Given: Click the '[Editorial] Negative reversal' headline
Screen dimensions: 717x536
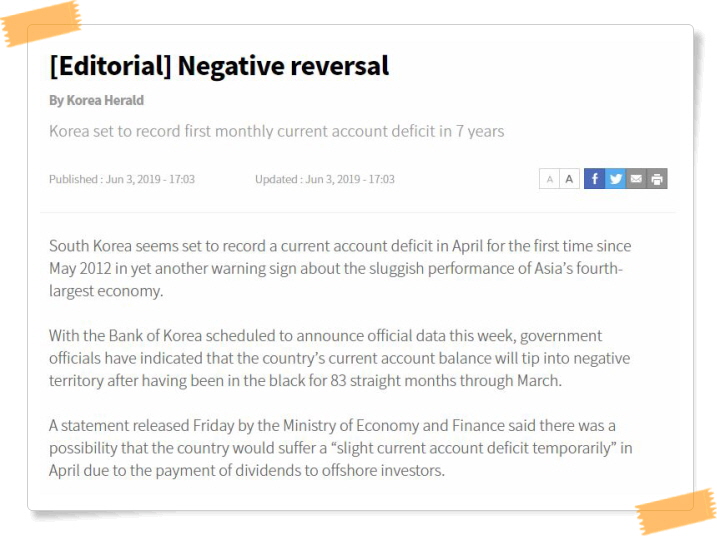Looking at the screenshot, I should tap(219, 66).
